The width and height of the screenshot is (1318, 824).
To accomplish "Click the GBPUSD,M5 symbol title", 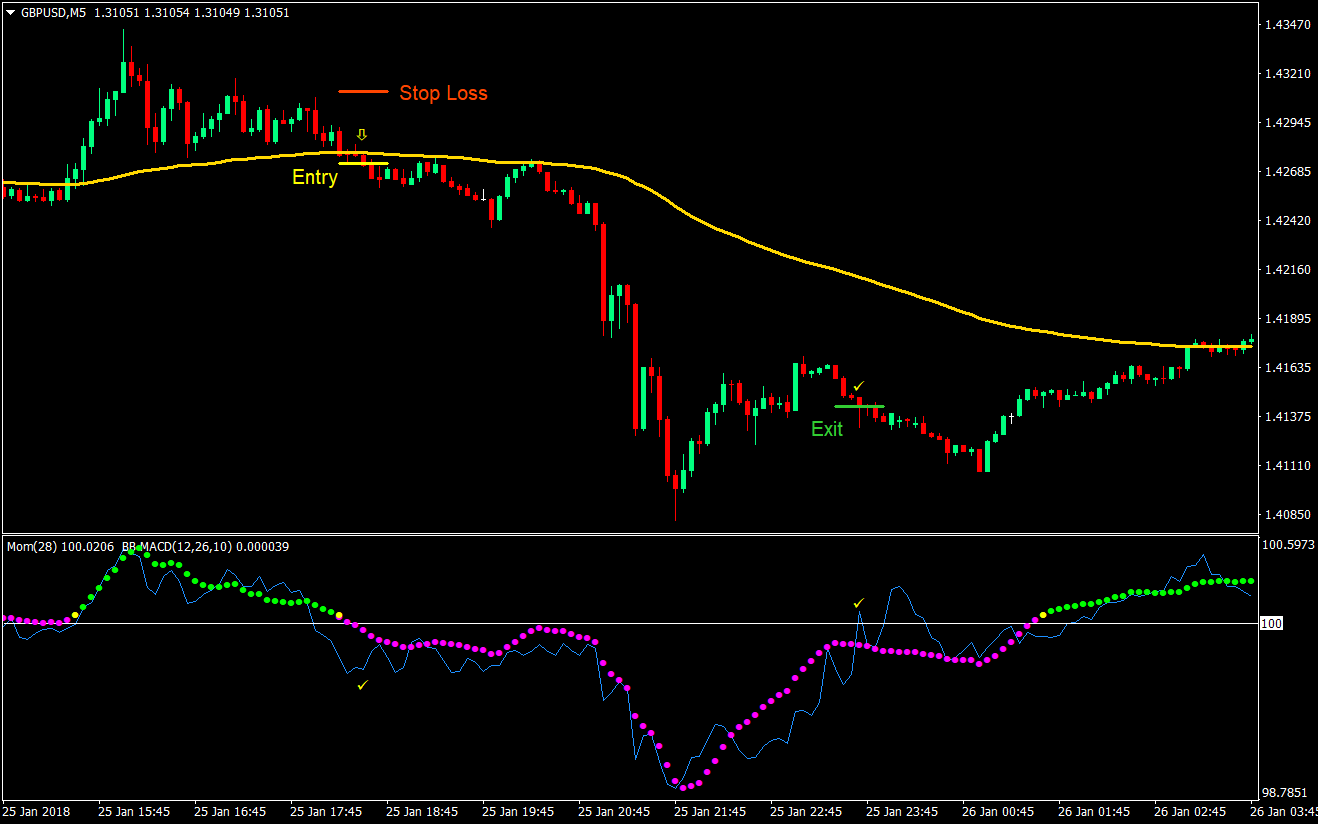I will click(x=52, y=13).
